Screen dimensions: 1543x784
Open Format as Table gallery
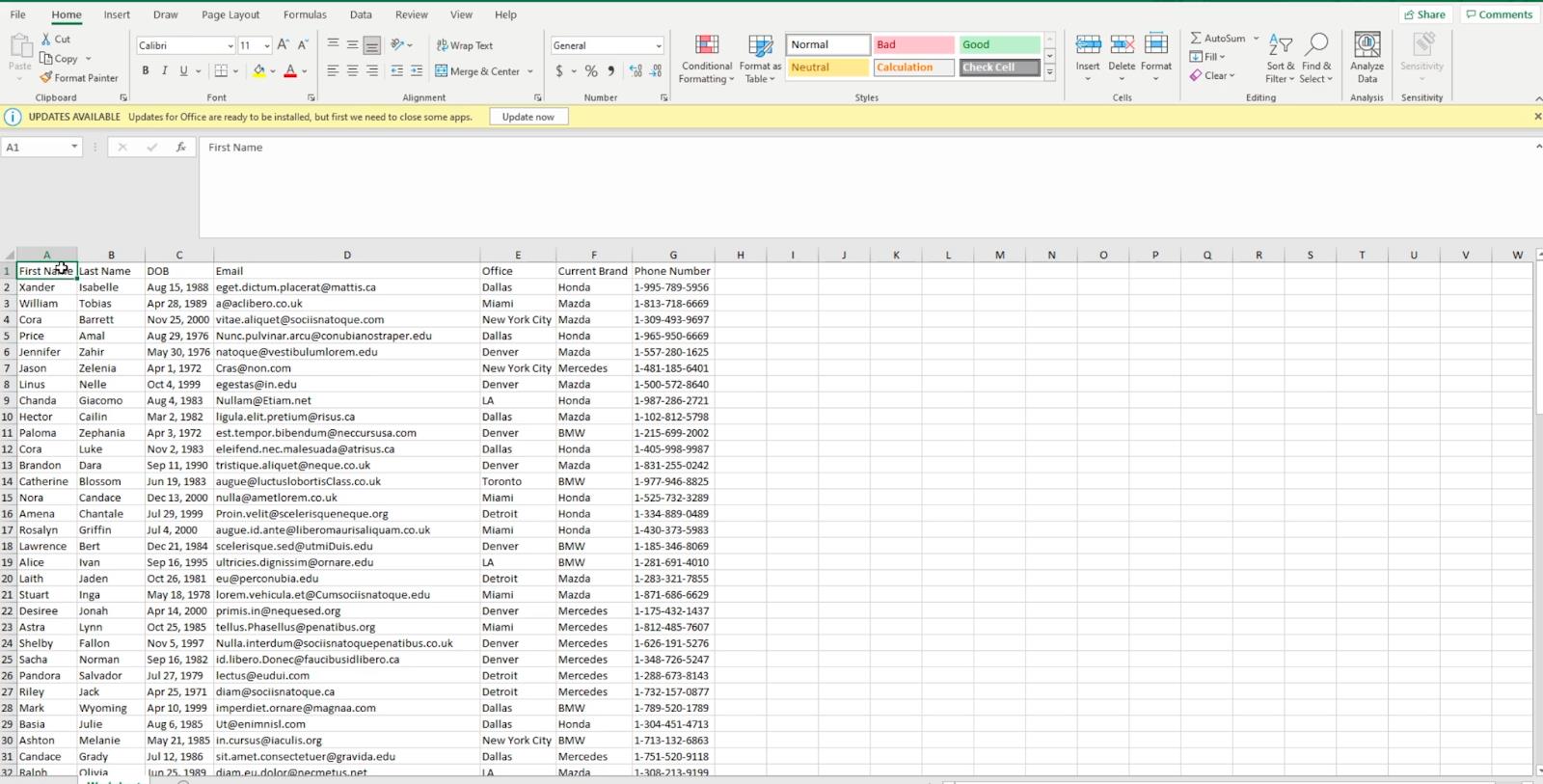(x=761, y=59)
